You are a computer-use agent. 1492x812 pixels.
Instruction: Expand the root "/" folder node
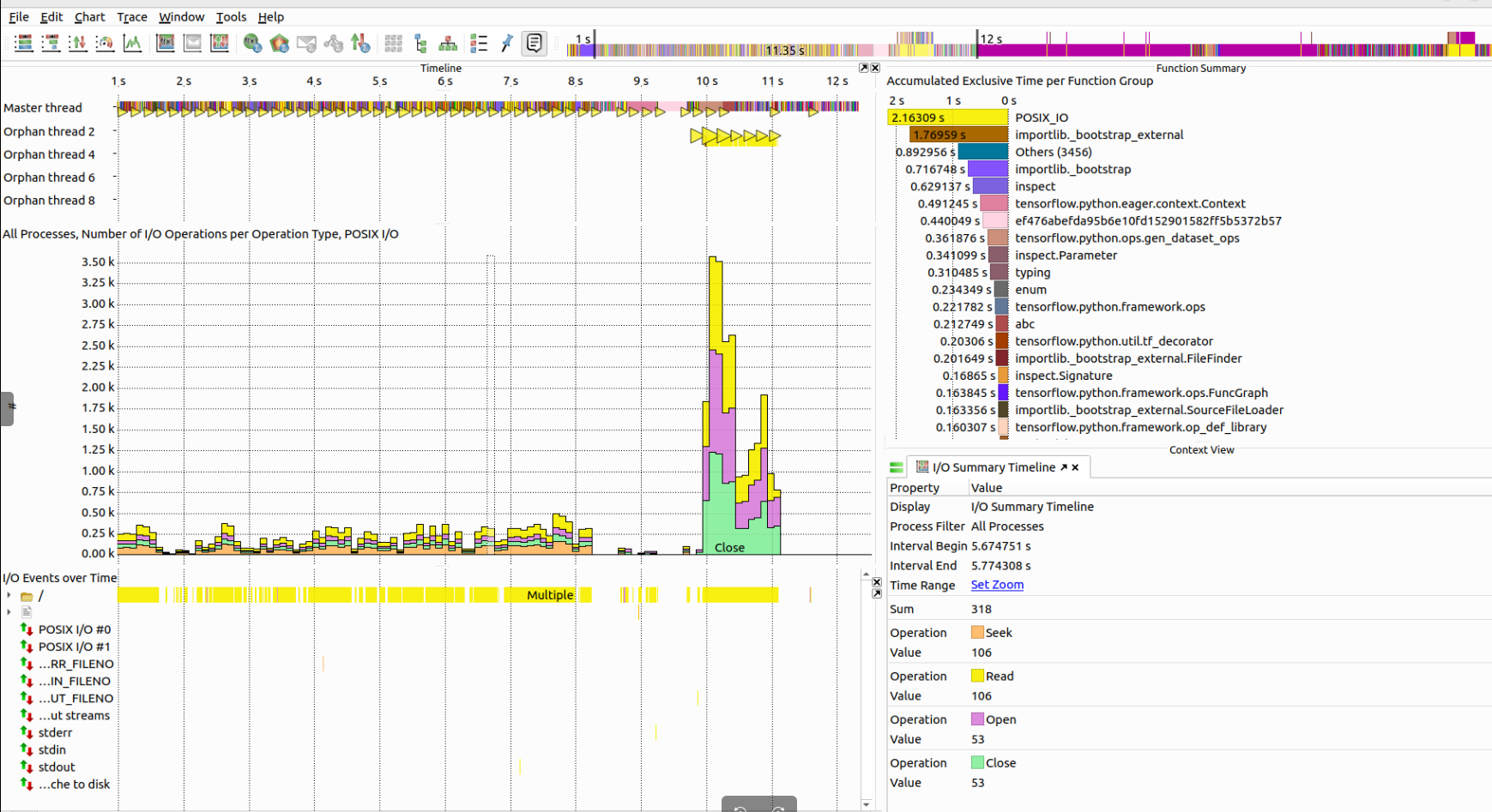9,595
